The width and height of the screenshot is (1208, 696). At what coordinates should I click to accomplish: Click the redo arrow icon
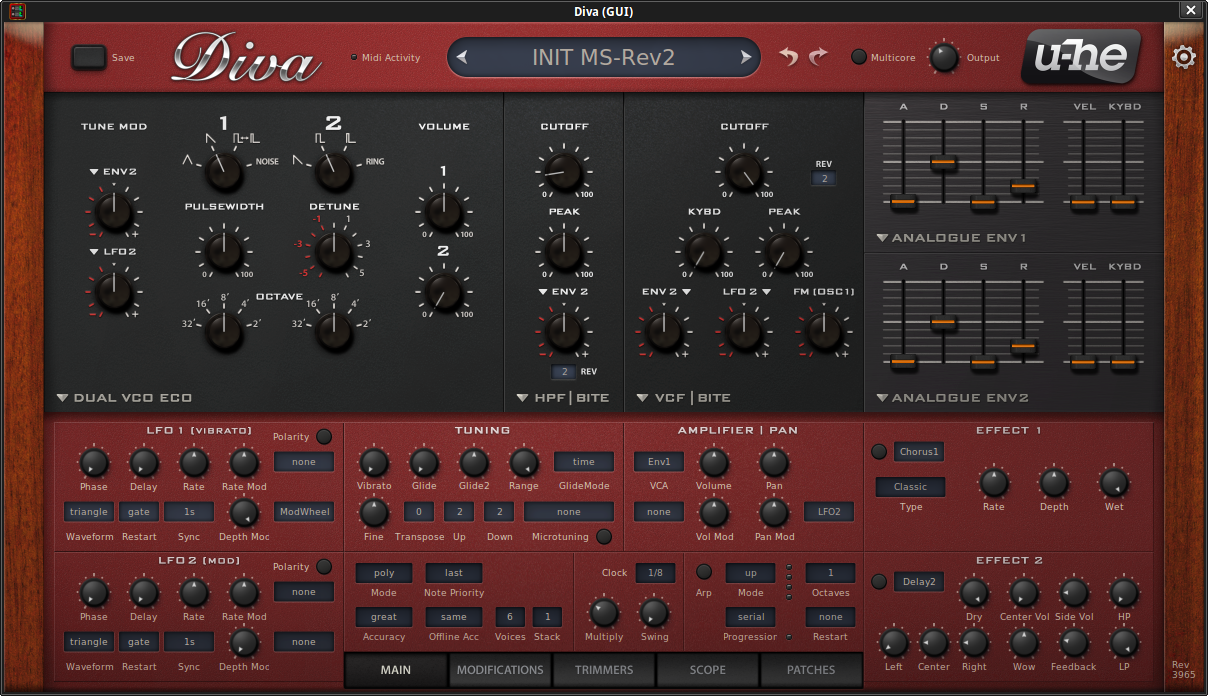[819, 57]
